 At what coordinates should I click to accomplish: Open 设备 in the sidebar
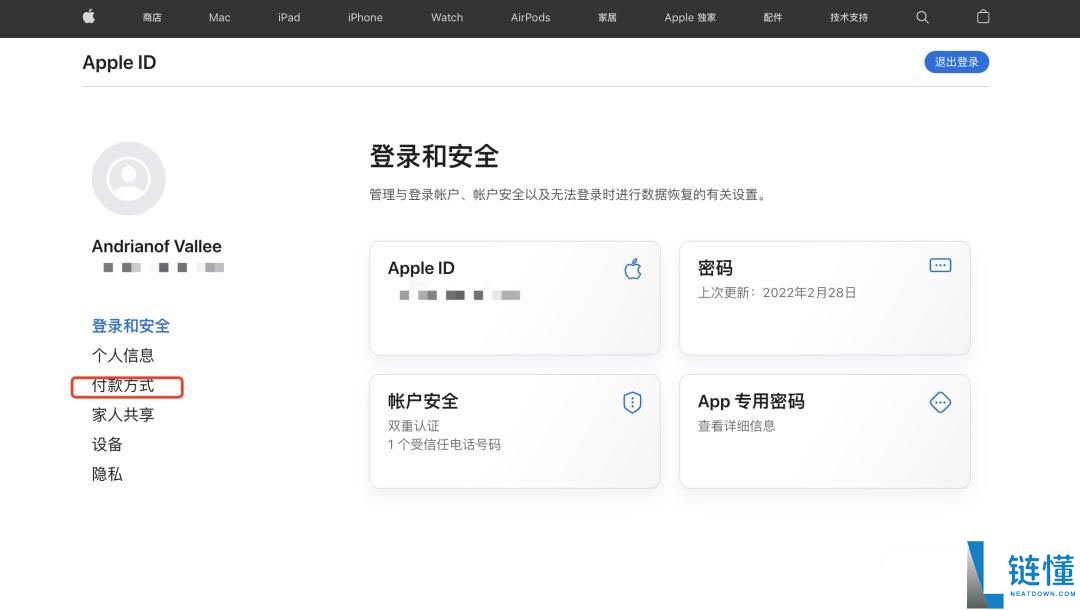tap(107, 444)
